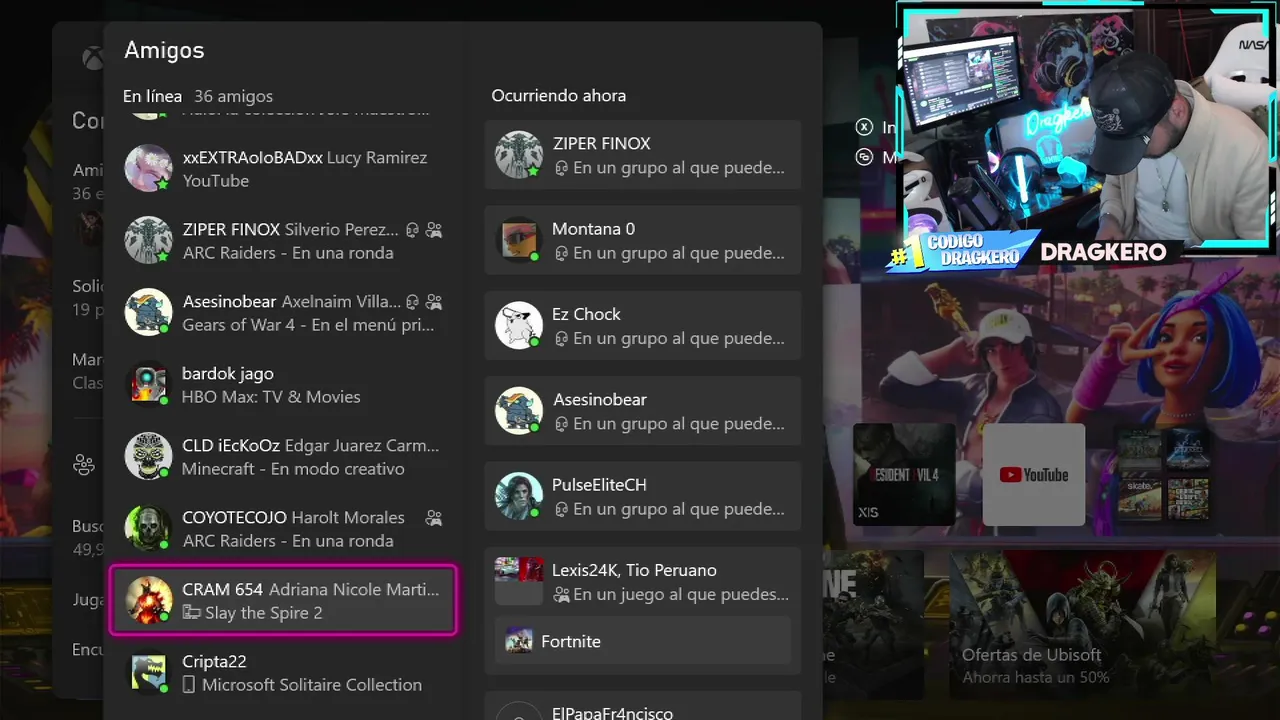
Task: Click the Xbox logo icon behind panel
Action: point(92,58)
